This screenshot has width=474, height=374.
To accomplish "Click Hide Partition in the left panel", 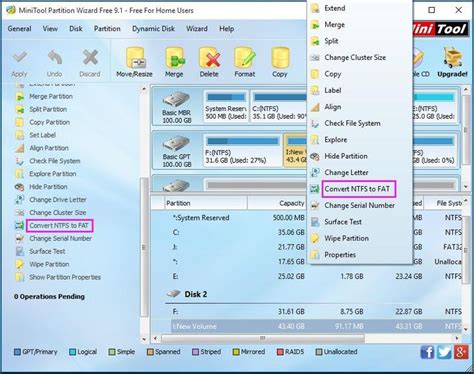I will pyautogui.click(x=48, y=187).
